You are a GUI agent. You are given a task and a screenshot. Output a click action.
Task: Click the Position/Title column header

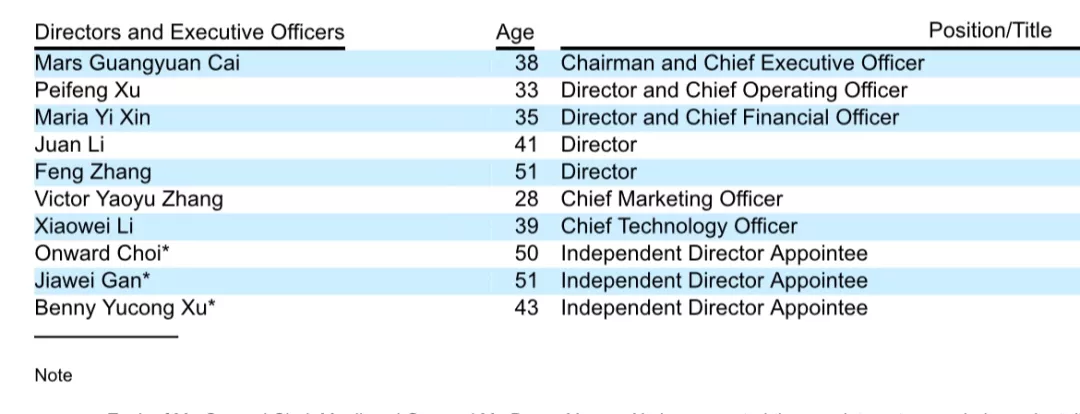990,30
